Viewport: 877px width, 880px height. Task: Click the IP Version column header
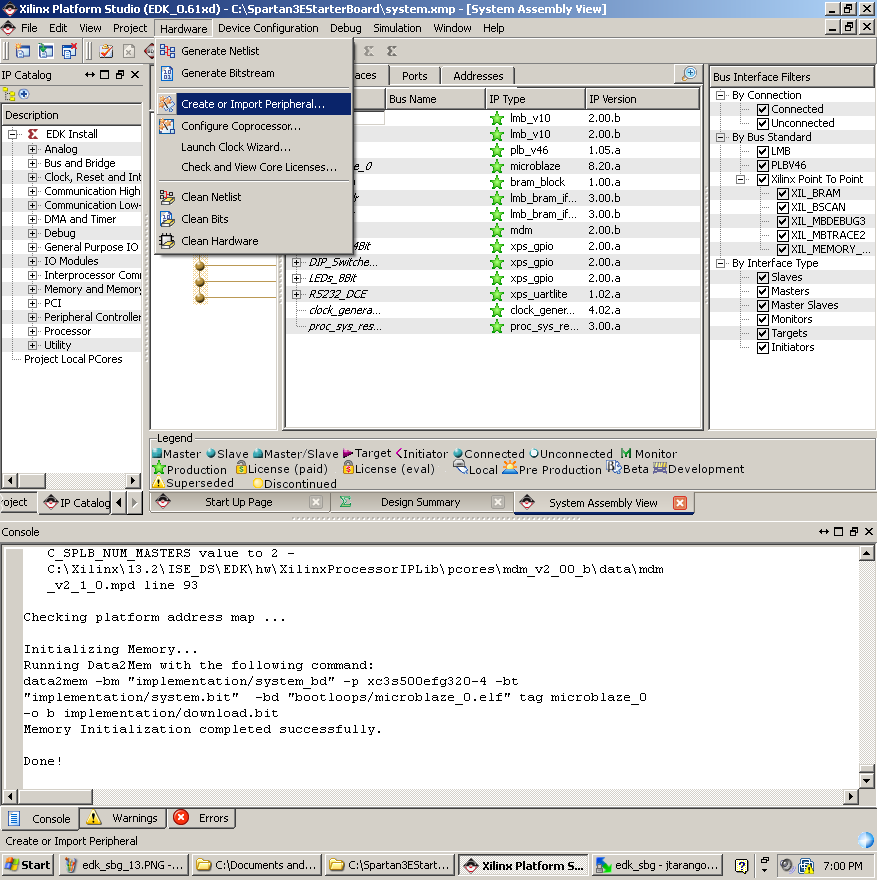642,99
